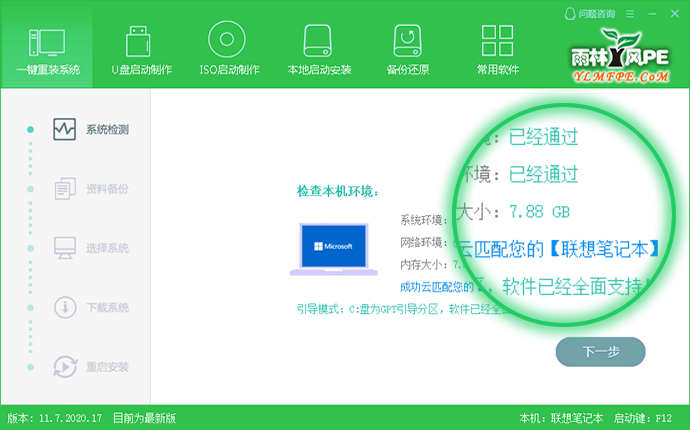Open the ISO启动制作 disc icon

coord(227,39)
